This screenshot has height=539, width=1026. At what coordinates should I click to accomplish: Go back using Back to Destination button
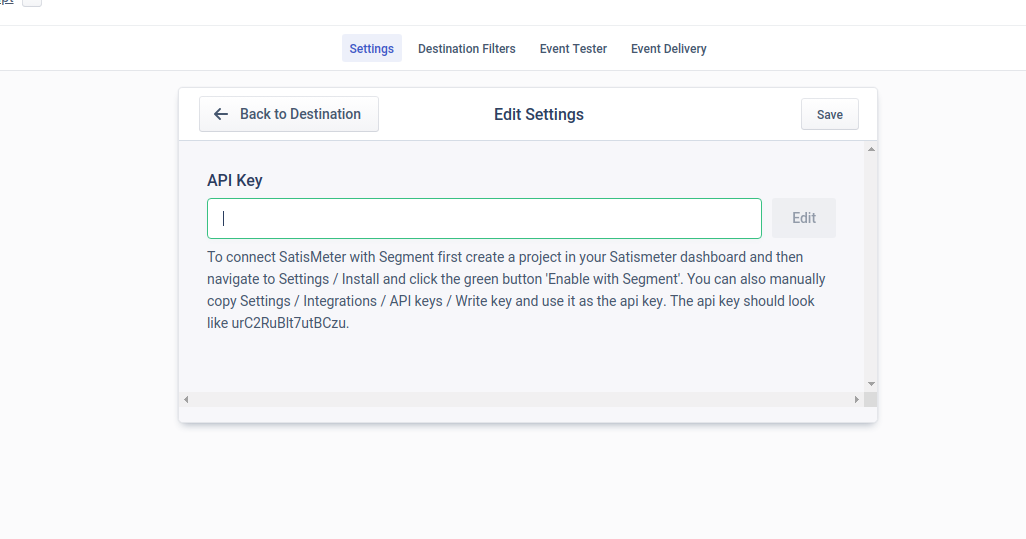(289, 114)
